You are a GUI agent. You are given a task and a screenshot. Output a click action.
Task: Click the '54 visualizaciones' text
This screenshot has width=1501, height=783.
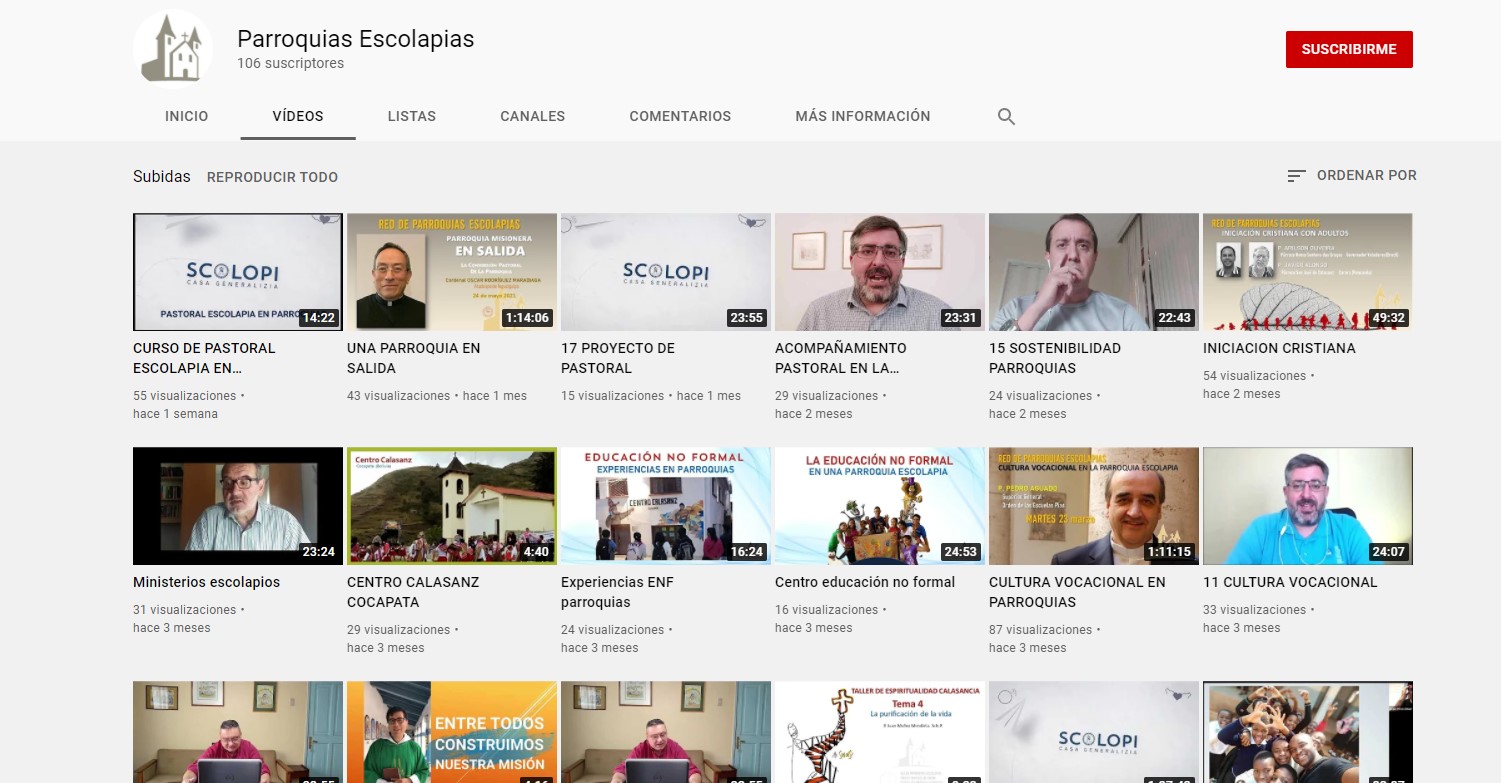pos(1255,376)
